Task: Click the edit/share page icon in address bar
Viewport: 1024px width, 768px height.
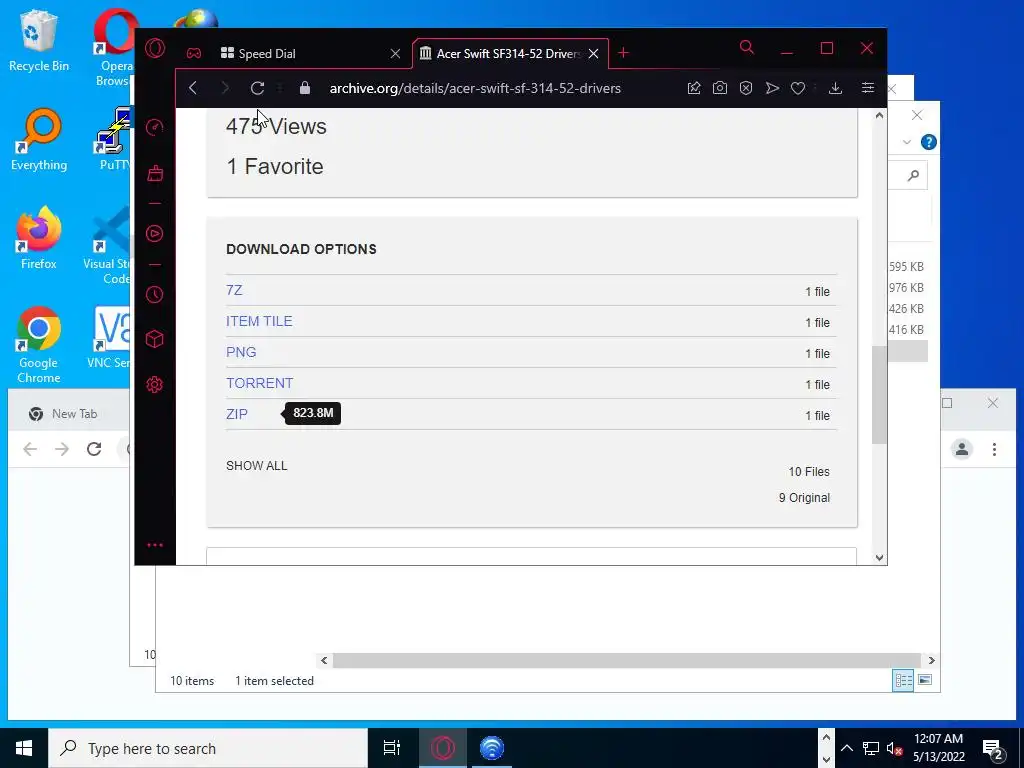Action: (x=694, y=88)
